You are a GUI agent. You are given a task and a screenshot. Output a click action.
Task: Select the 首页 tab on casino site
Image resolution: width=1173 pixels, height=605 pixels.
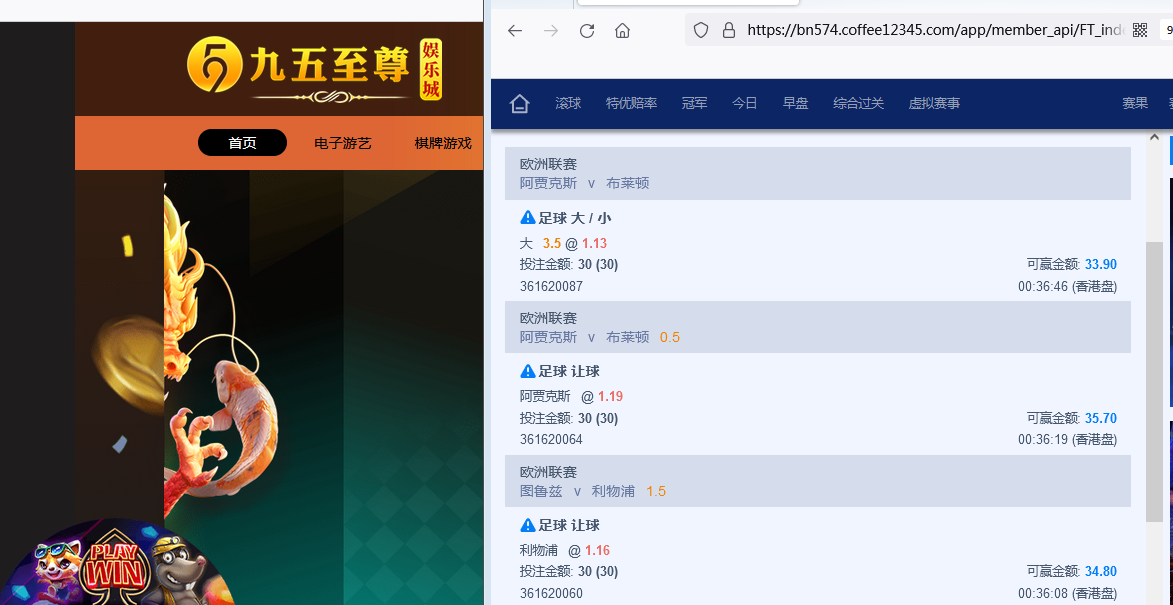(242, 143)
